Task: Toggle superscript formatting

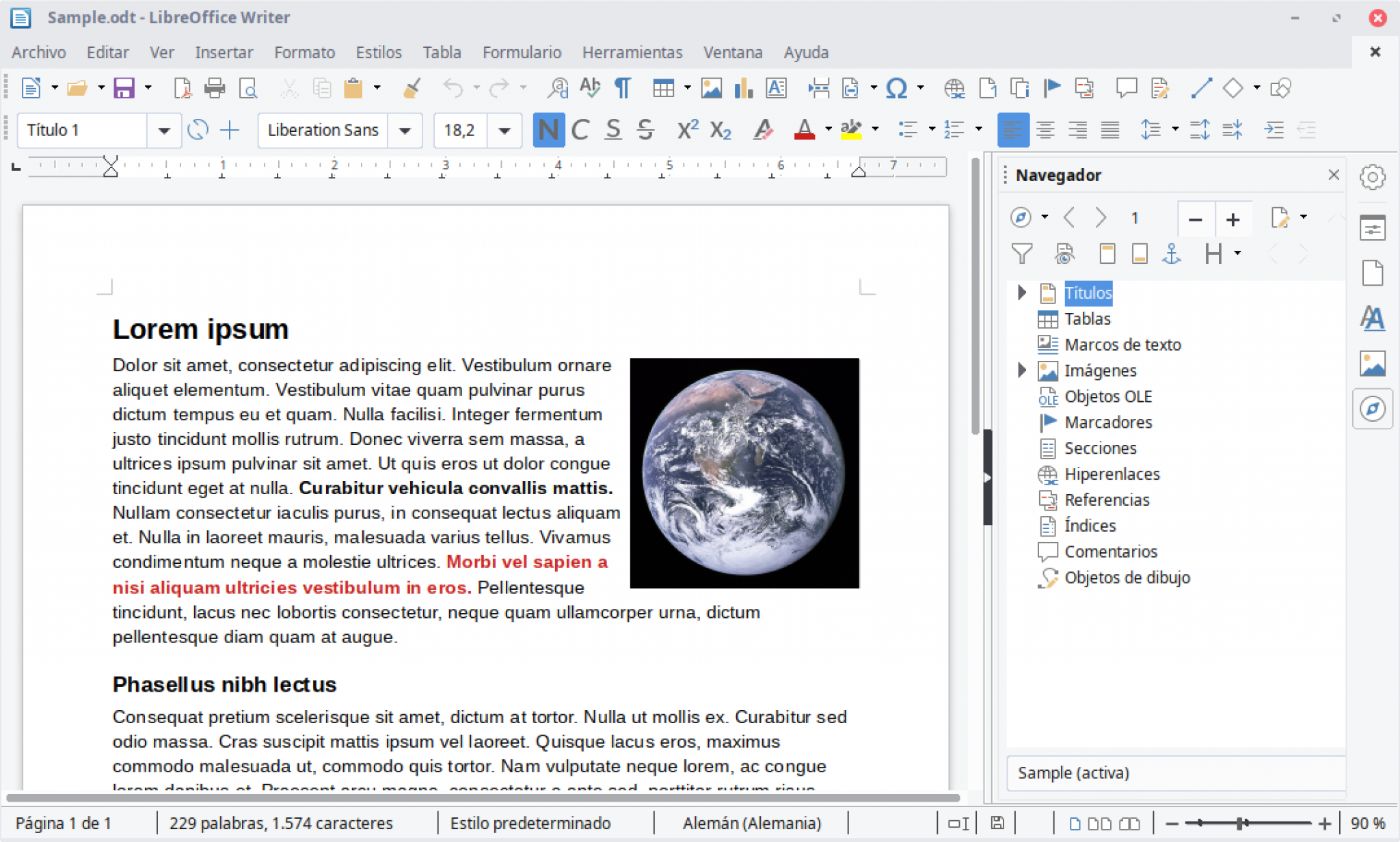Action: pyautogui.click(x=686, y=130)
